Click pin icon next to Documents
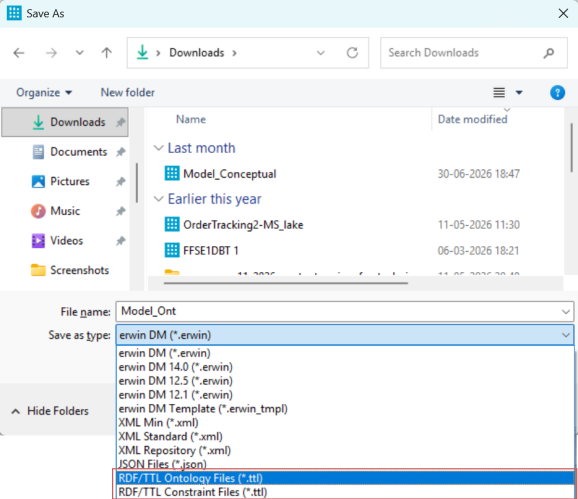 coord(121,152)
